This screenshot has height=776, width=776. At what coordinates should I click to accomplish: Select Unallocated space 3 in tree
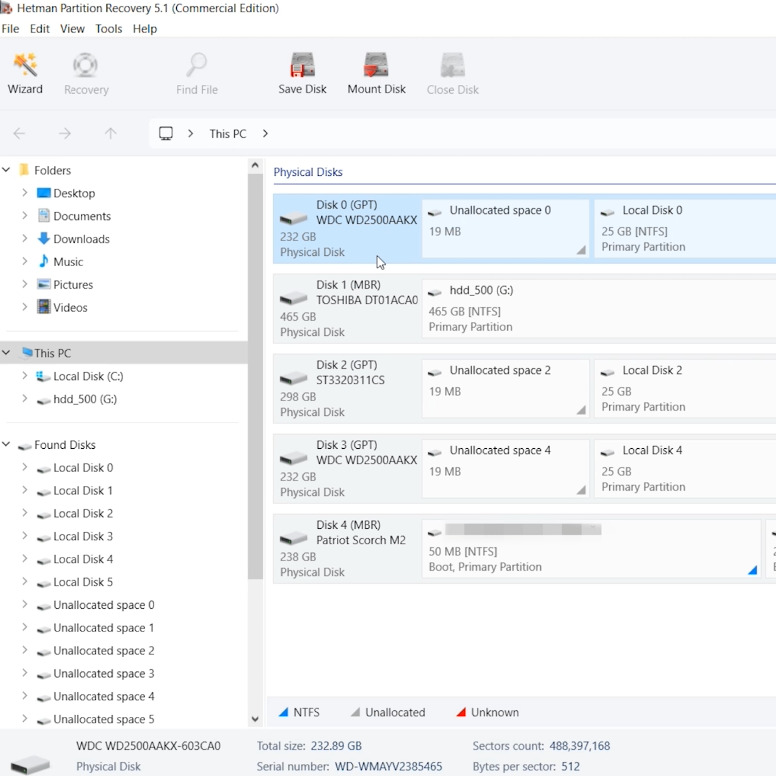click(104, 674)
